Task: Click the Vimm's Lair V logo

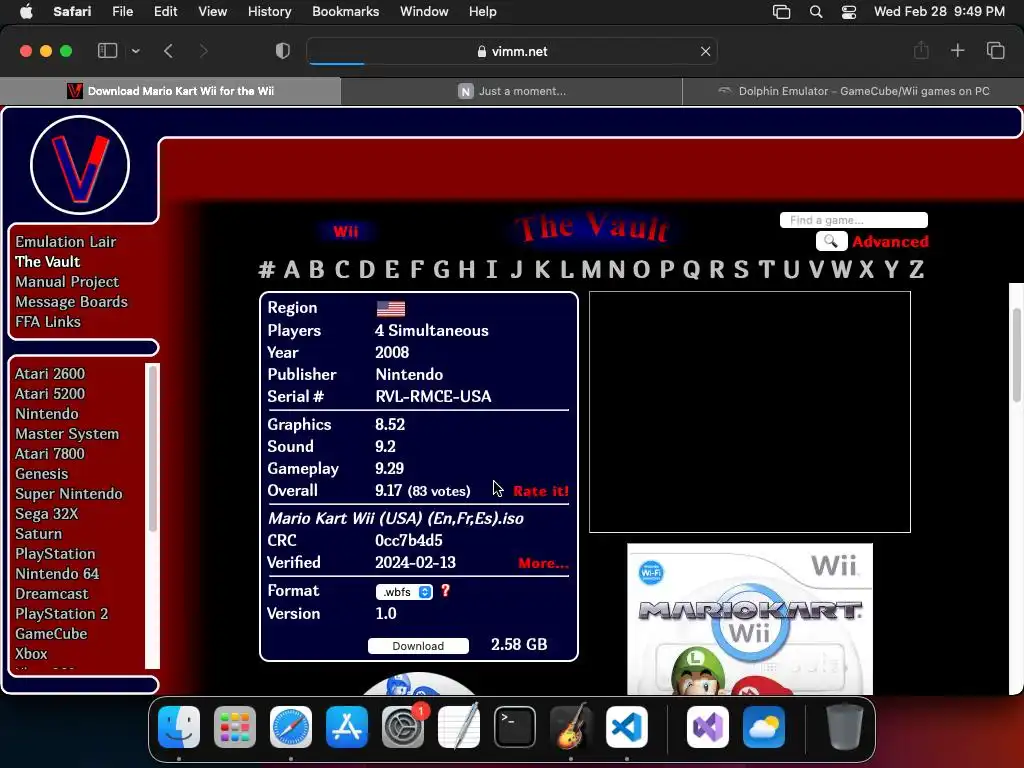Action: point(80,165)
